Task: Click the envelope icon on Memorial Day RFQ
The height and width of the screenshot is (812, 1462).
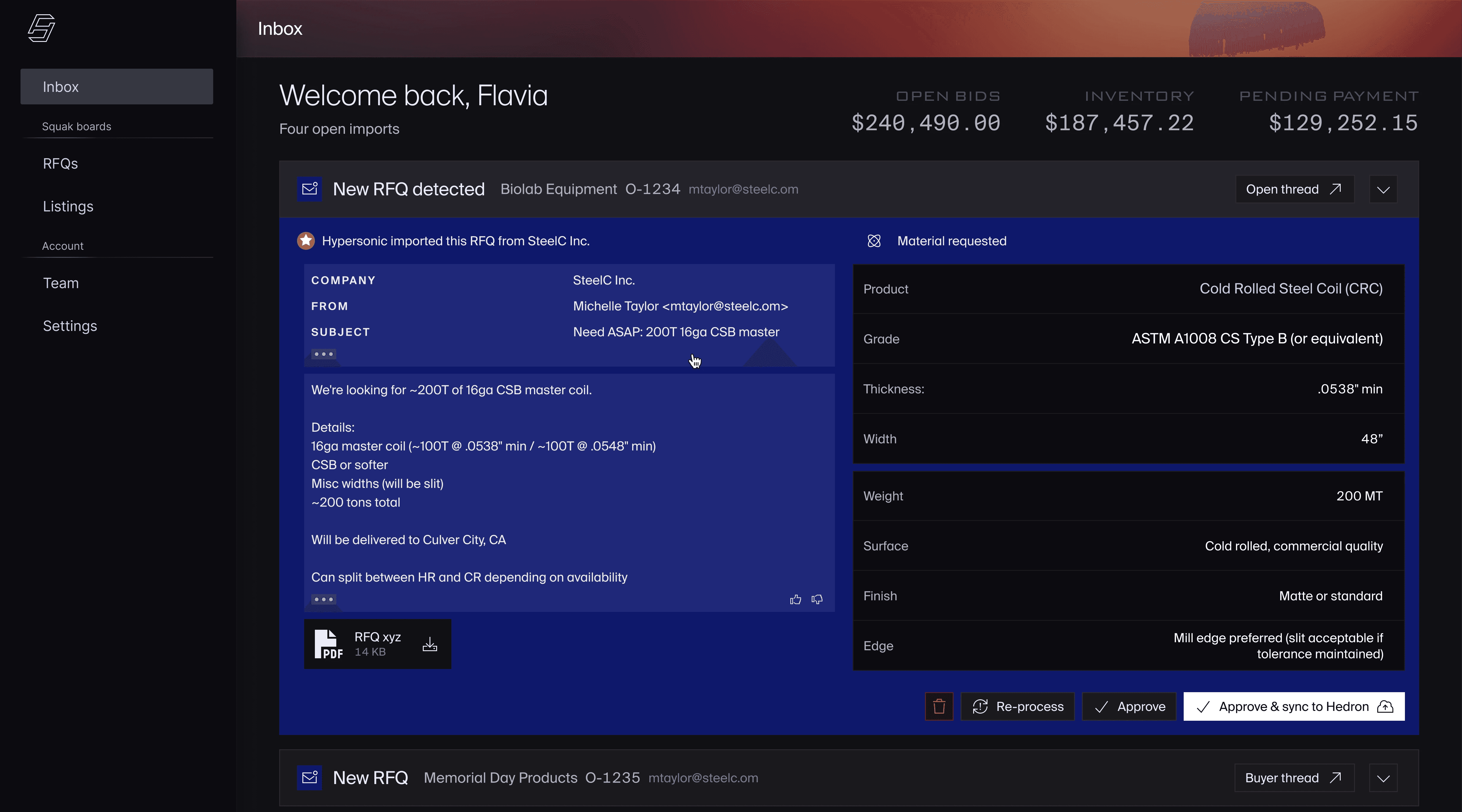Action: tap(309, 778)
